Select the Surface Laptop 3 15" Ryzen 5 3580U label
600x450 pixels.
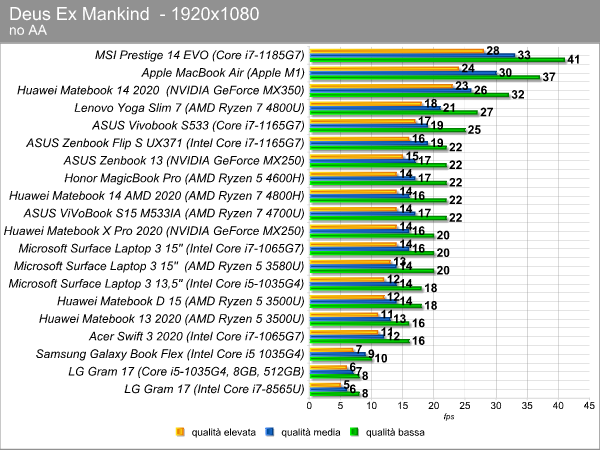(x=159, y=266)
